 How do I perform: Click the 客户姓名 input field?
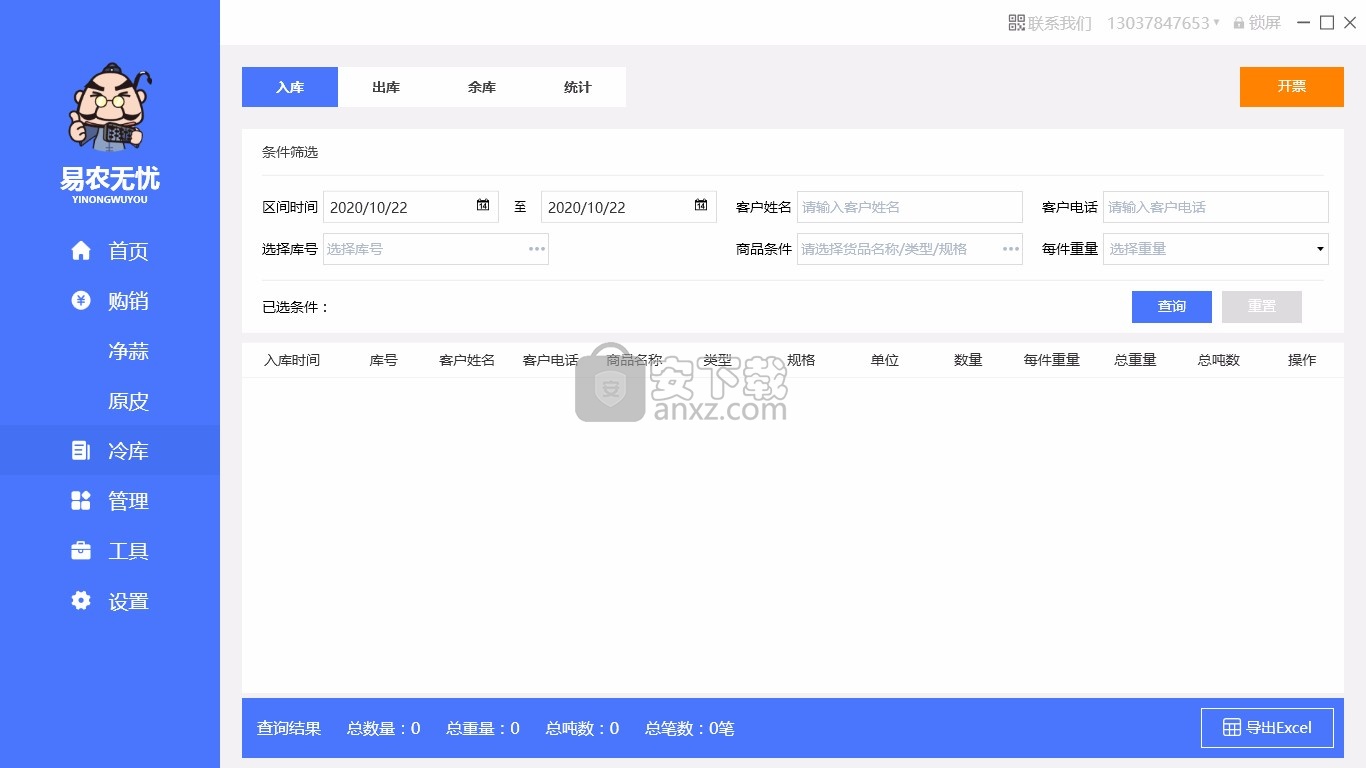[910, 207]
